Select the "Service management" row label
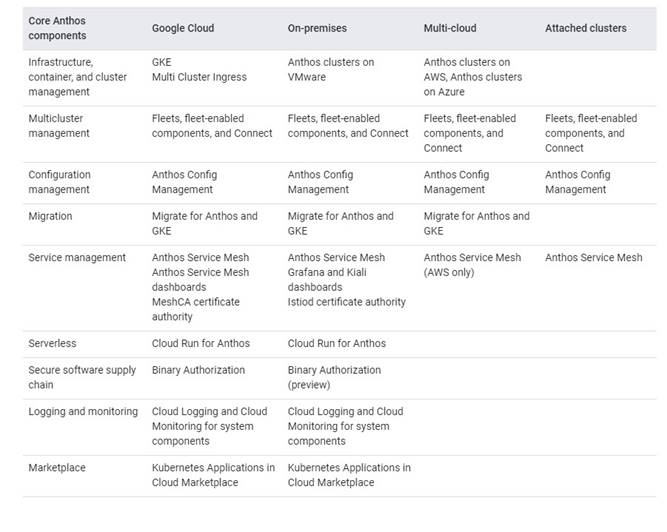Viewport: 667px width, 532px height. point(77,258)
